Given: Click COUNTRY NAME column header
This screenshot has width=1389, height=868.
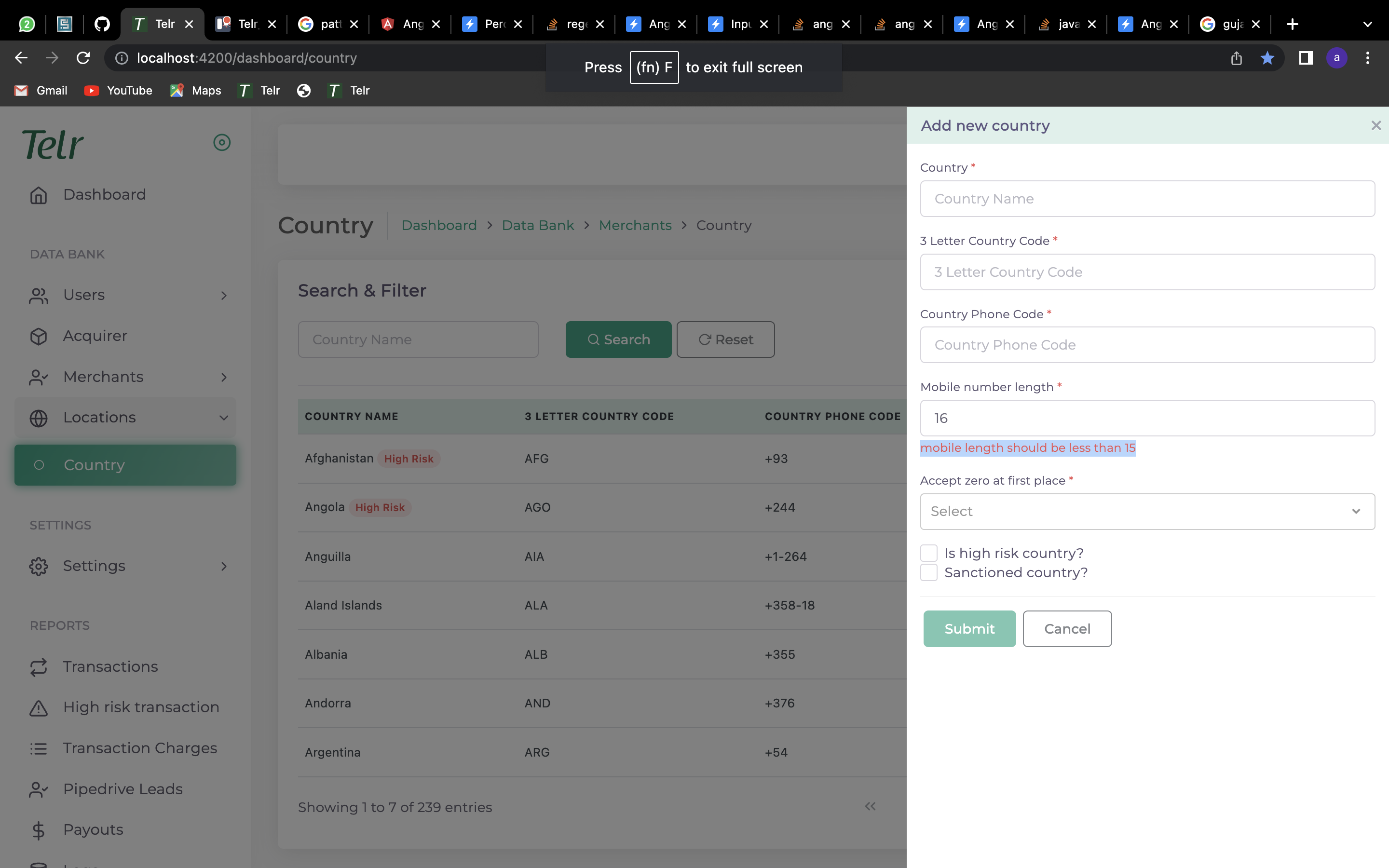Looking at the screenshot, I should tap(351, 416).
